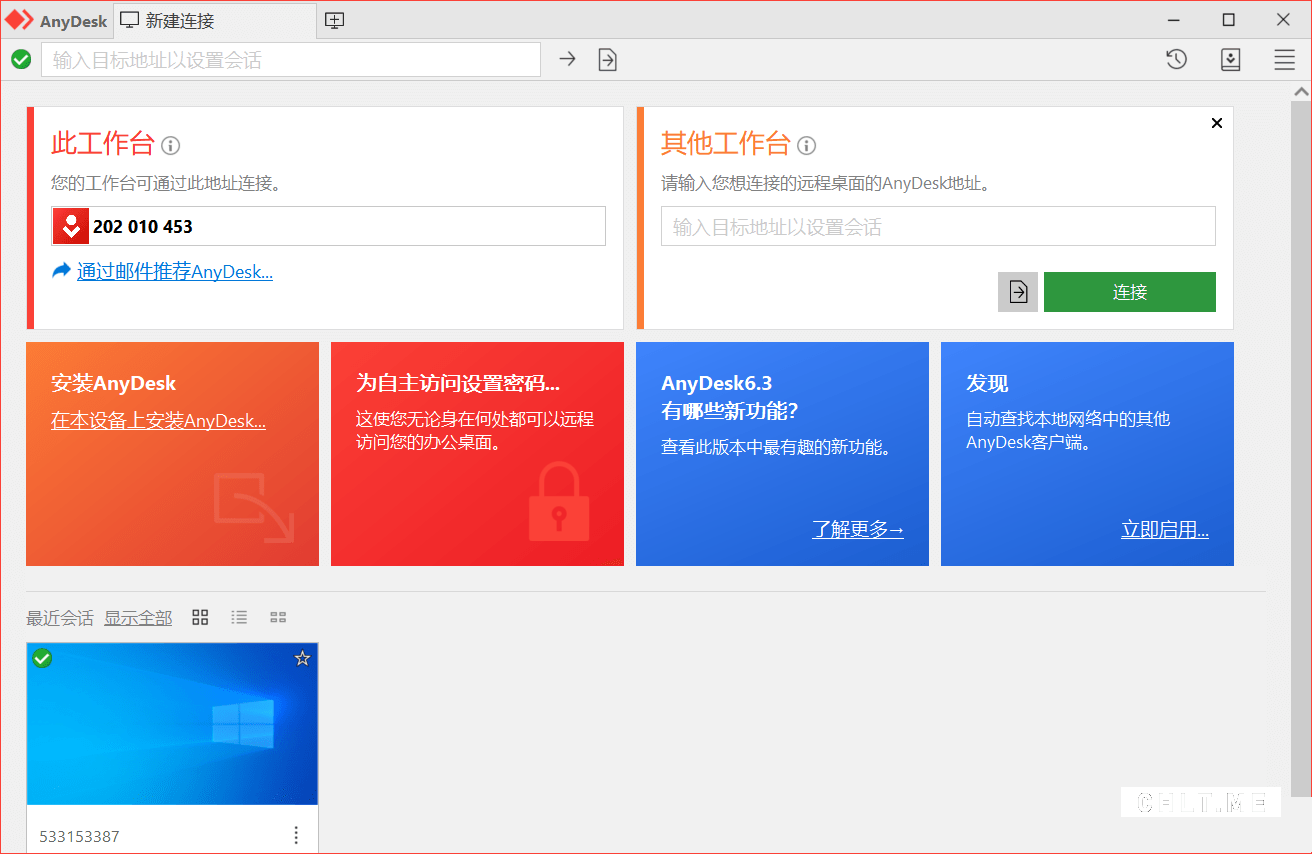1312x854 pixels.
Task: Click the 为自主访问设置密码 card title
Action: [458, 383]
